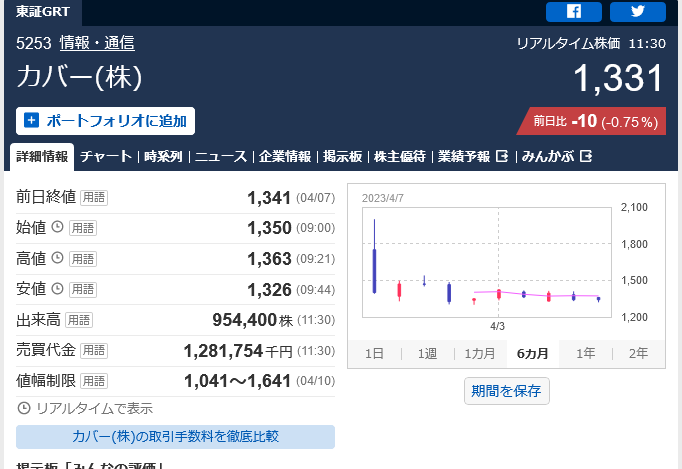This screenshot has width=682, height=469.
Task: Click the volume value 954,400株
Action: click(x=252, y=320)
